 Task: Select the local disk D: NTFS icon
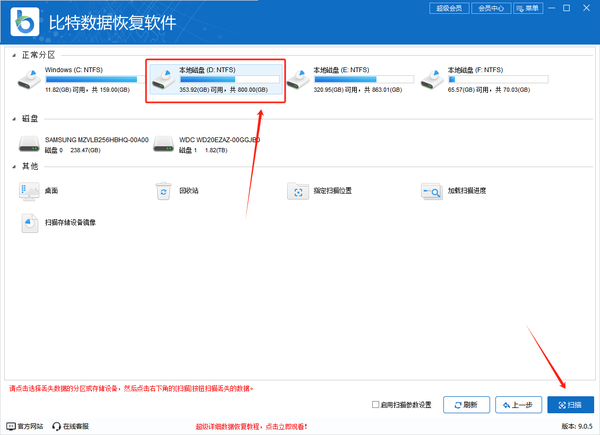click(x=164, y=80)
